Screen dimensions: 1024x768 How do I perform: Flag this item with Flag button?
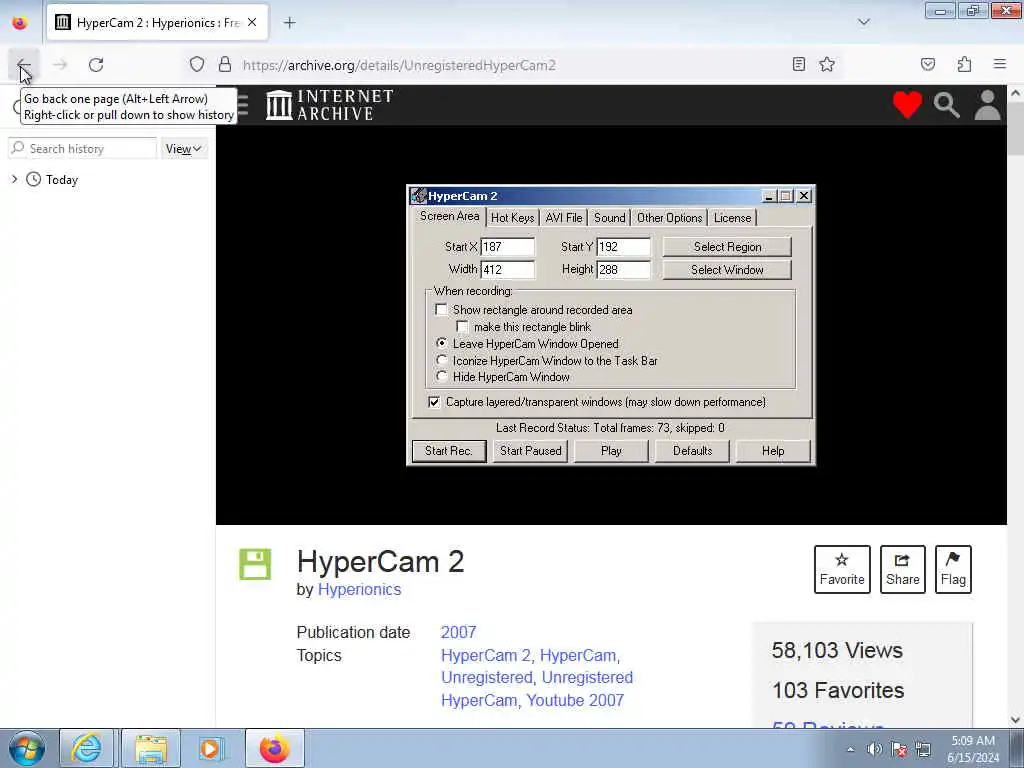(x=953, y=569)
